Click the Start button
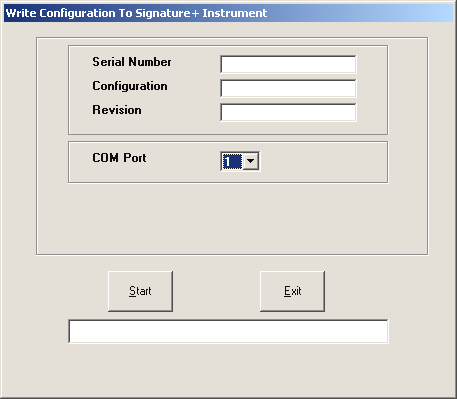The height and width of the screenshot is (399, 457). (x=140, y=291)
